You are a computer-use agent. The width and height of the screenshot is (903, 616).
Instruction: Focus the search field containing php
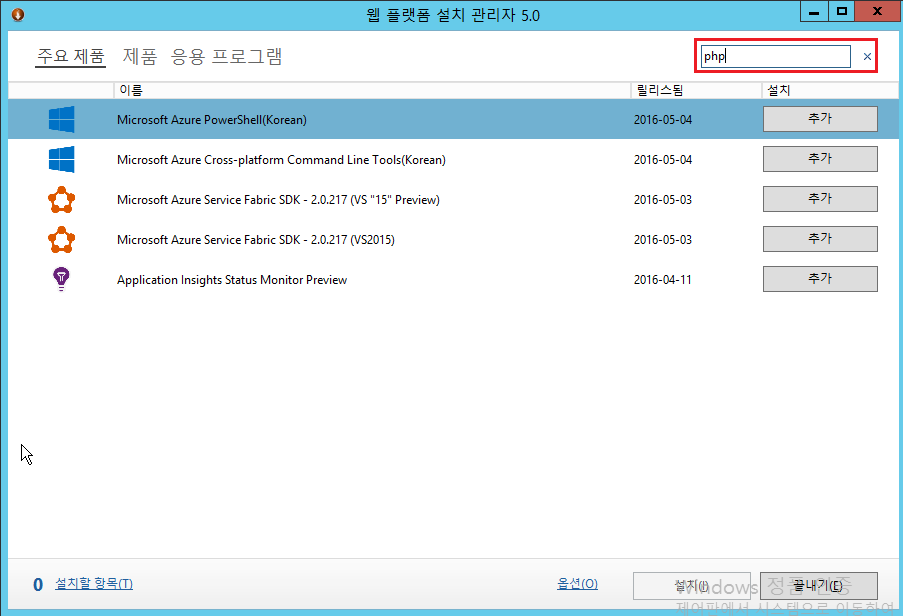(775, 56)
